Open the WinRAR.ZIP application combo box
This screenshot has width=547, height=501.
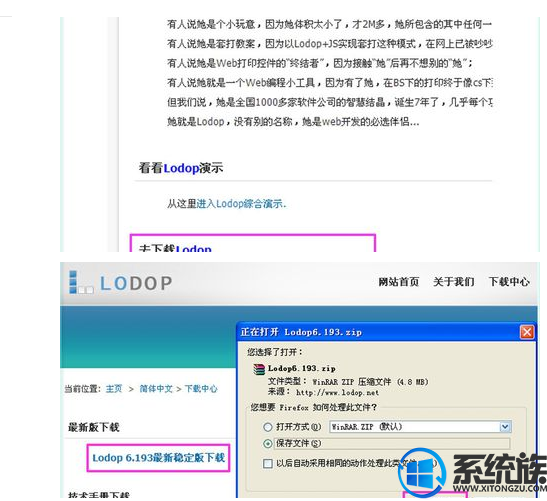[x=420, y=427]
